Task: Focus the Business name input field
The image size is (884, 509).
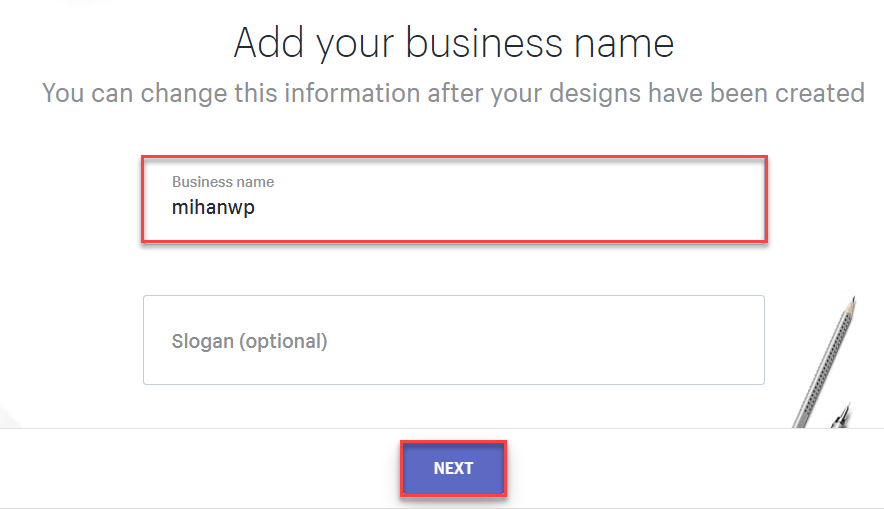Action: tap(454, 200)
